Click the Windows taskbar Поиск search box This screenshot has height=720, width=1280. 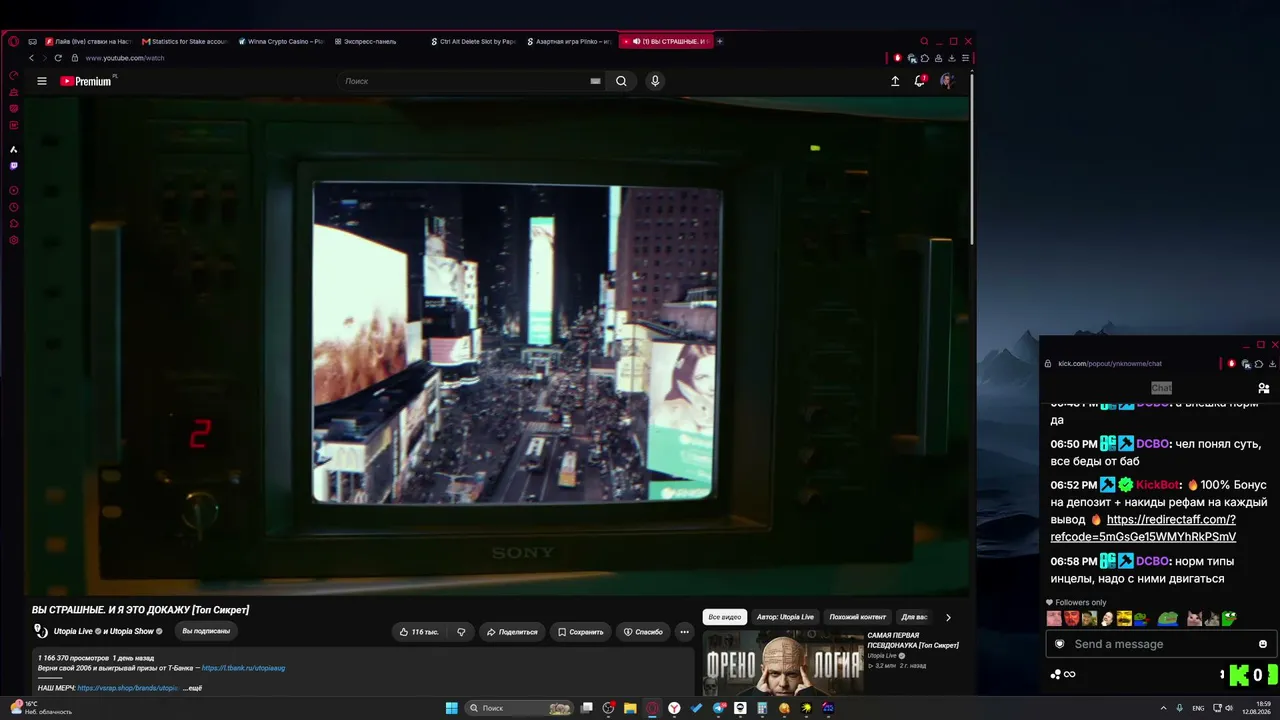[520, 708]
